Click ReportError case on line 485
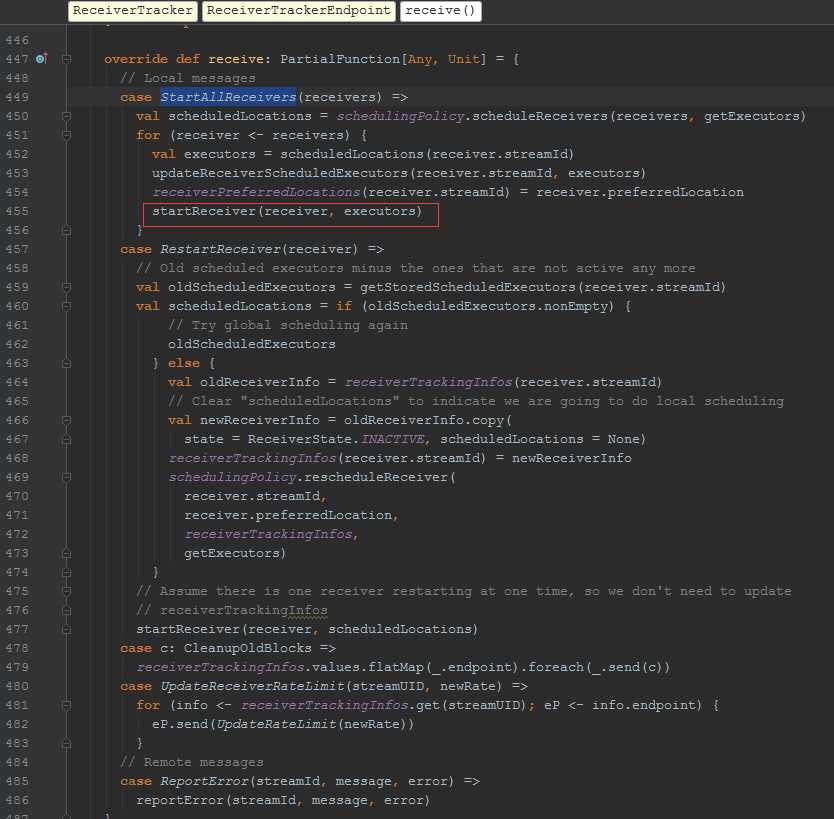Image resolution: width=834 pixels, height=819 pixels. click(204, 781)
